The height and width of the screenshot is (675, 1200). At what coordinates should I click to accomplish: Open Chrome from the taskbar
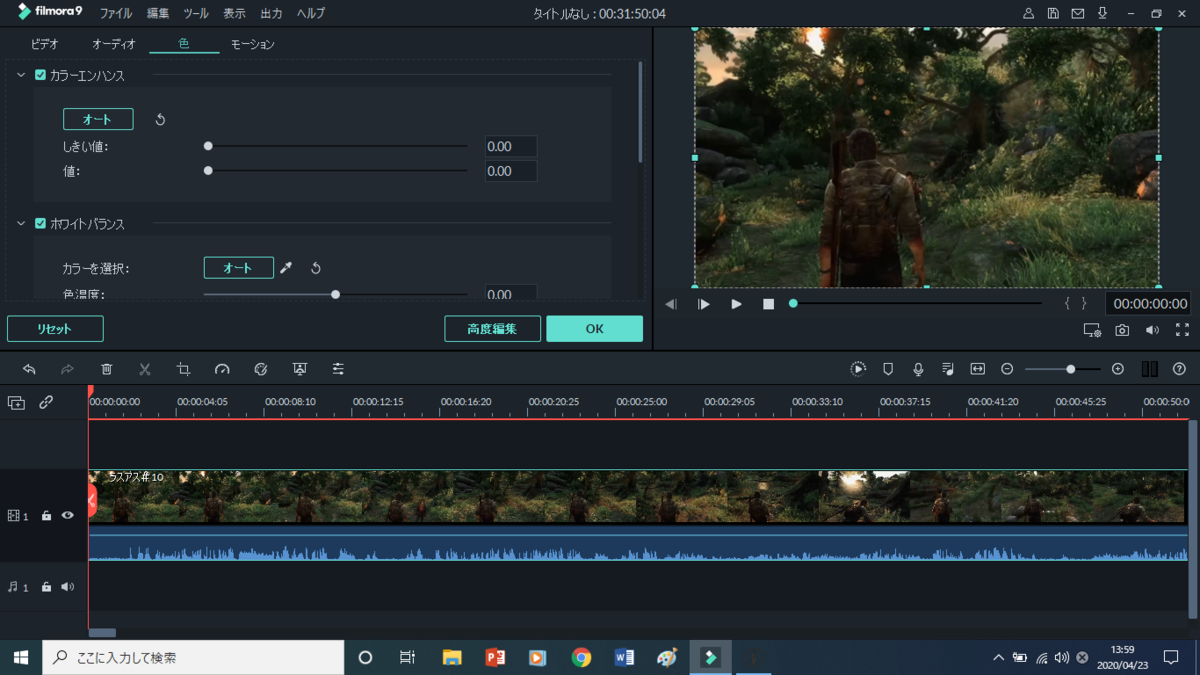coord(581,658)
